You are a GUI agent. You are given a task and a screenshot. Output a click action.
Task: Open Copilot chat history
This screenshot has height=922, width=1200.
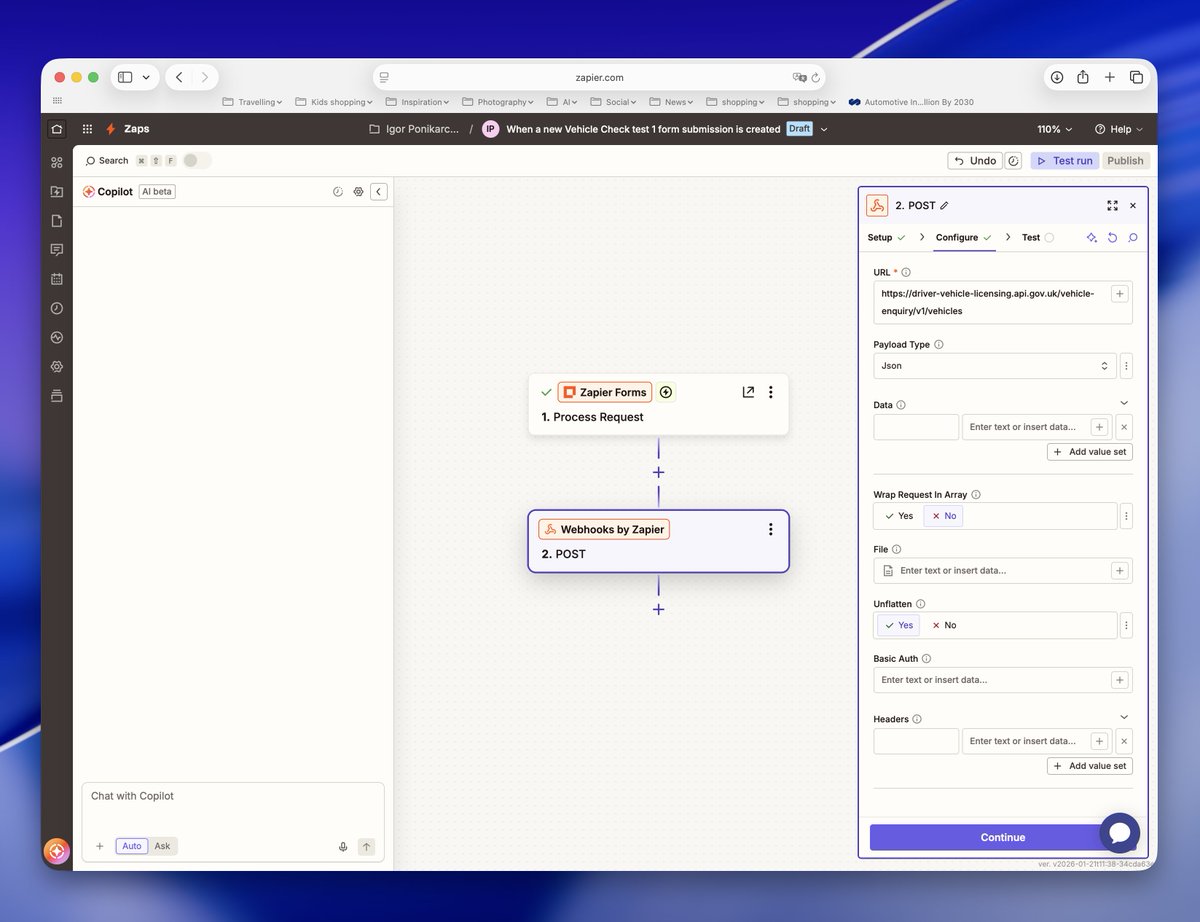pyautogui.click(x=337, y=191)
